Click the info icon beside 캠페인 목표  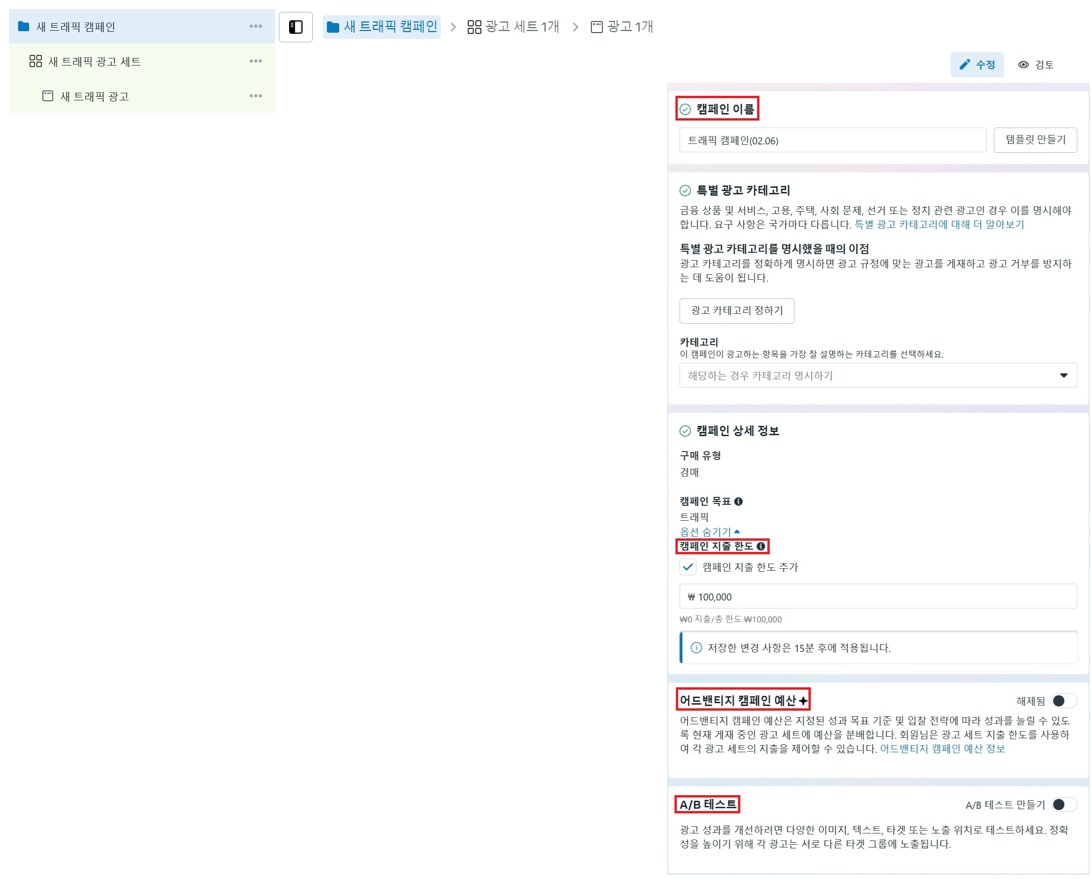[738, 501]
